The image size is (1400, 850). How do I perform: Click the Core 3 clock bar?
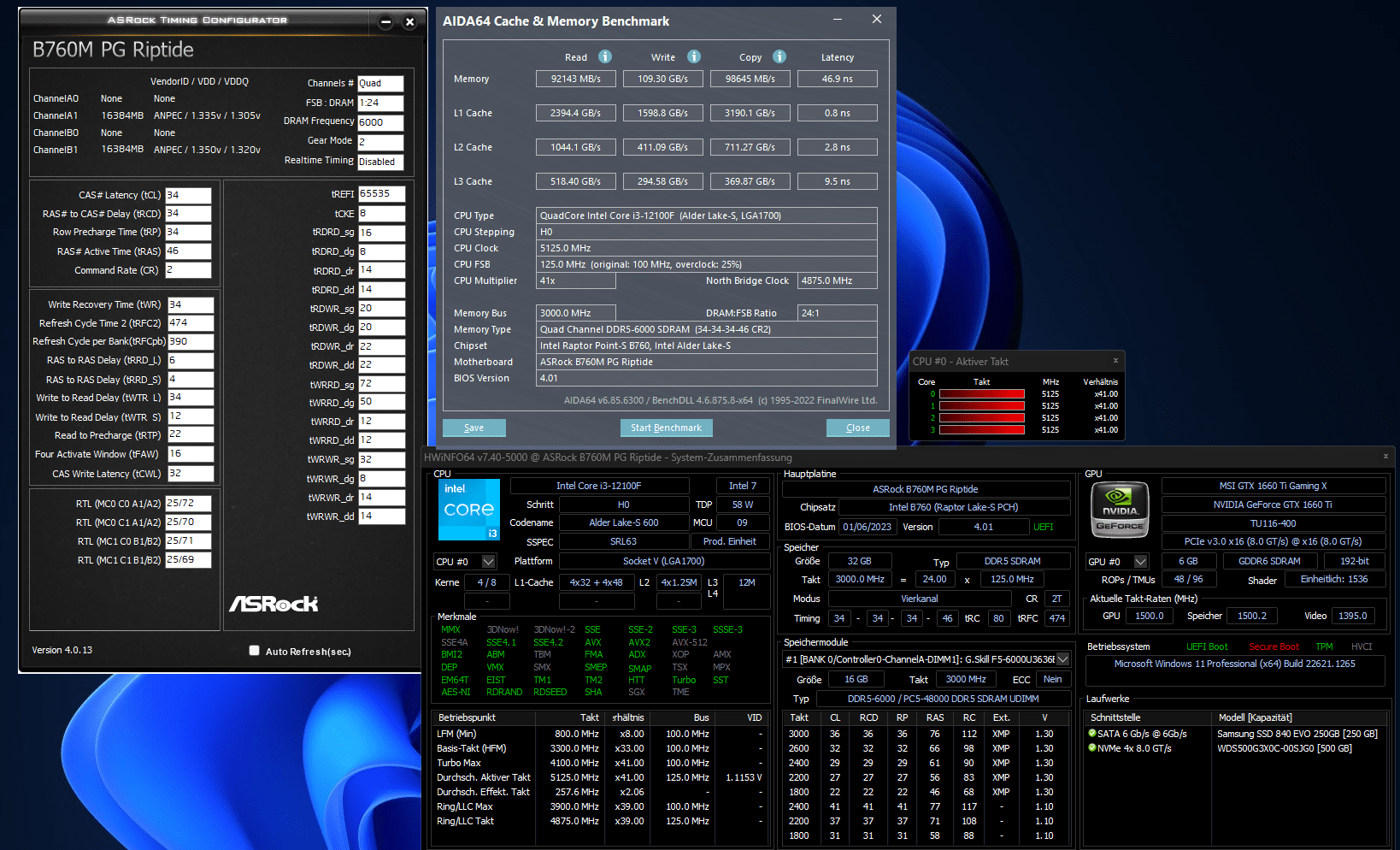tap(982, 430)
